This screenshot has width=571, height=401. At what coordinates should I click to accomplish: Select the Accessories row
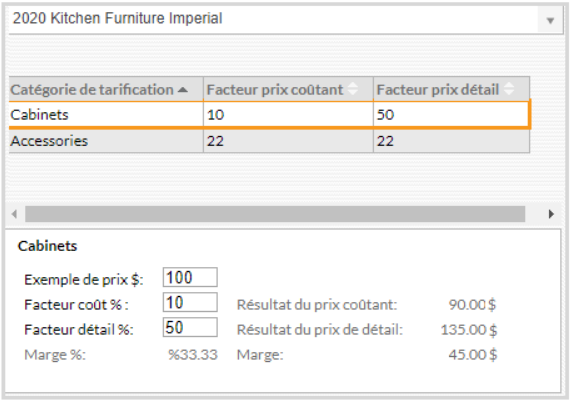pos(269,141)
